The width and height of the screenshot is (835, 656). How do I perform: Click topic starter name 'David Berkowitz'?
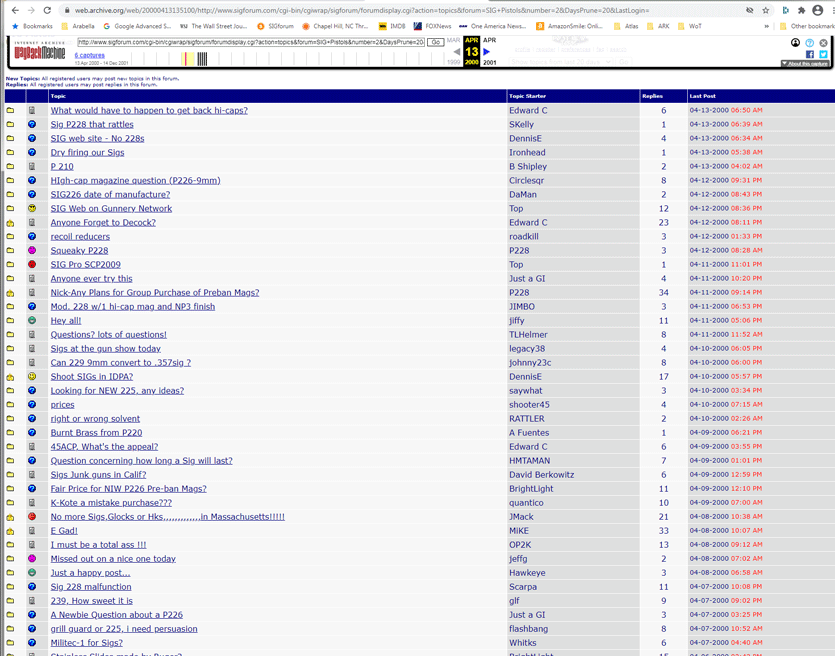point(542,474)
